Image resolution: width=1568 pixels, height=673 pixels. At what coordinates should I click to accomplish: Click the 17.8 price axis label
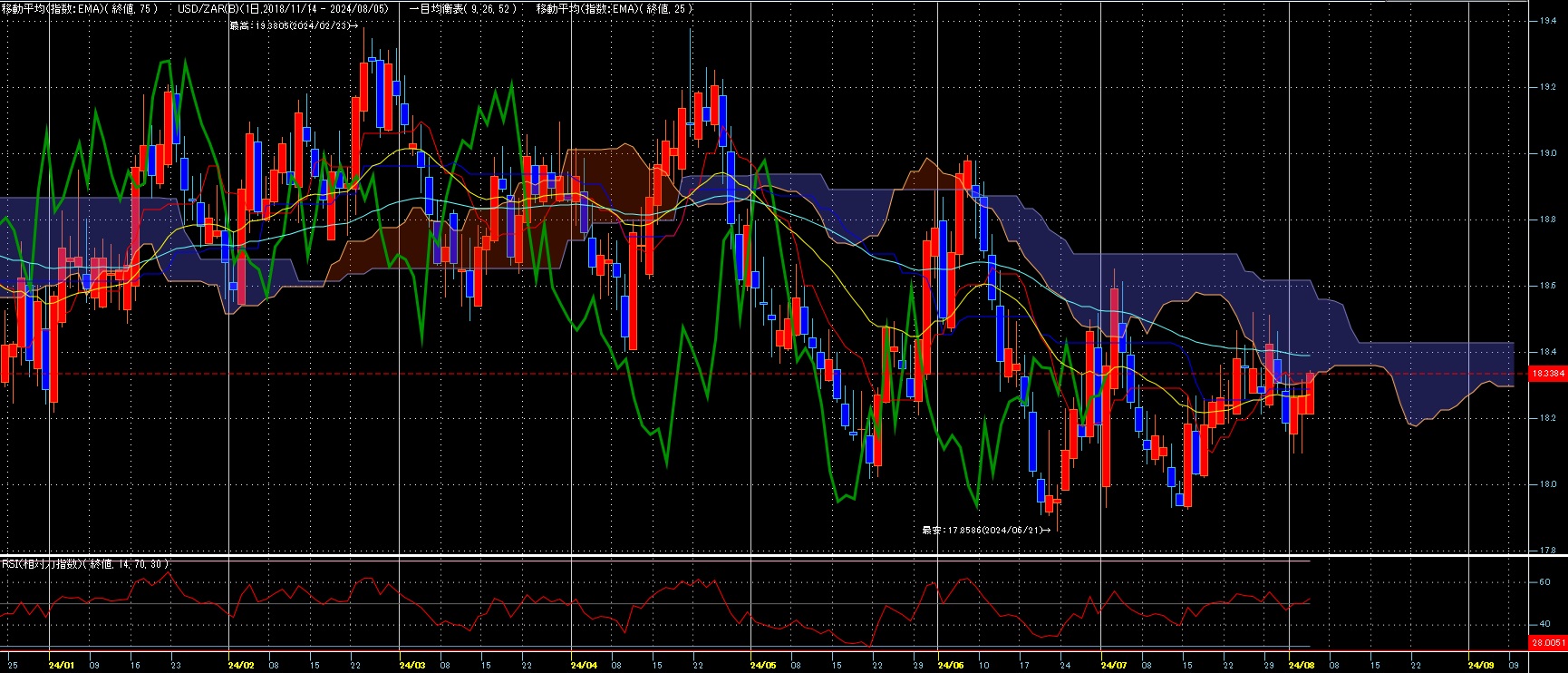click(1547, 551)
